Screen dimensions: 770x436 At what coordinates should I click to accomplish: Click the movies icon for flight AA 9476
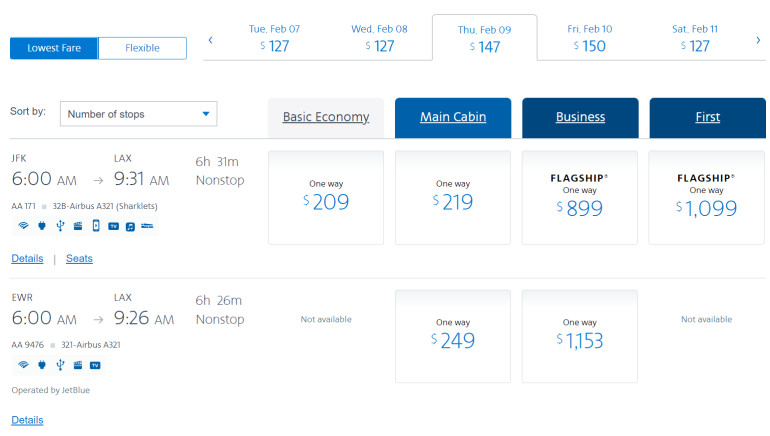pos(78,365)
